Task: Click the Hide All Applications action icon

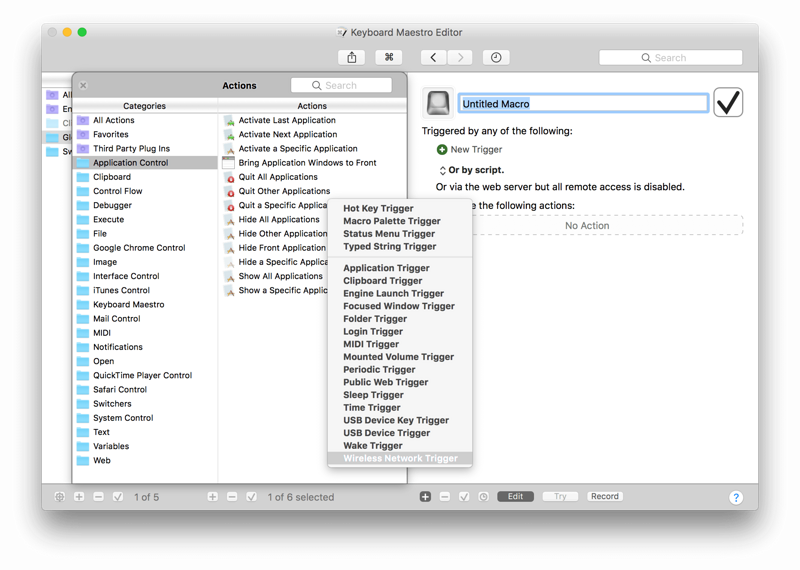Action: (230, 220)
